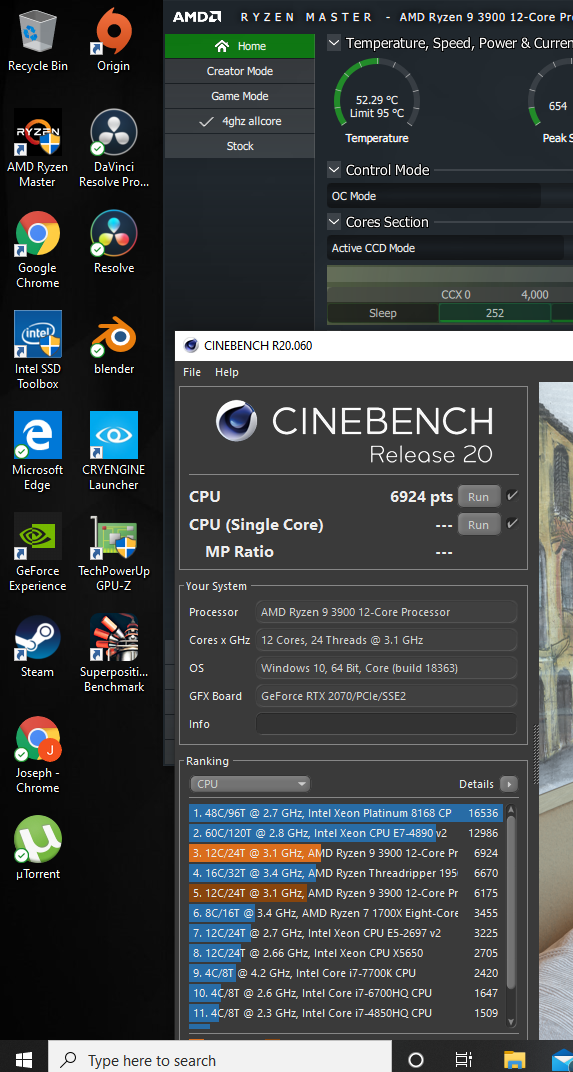
Task: Open Task View from the taskbar
Action: tap(464, 1059)
